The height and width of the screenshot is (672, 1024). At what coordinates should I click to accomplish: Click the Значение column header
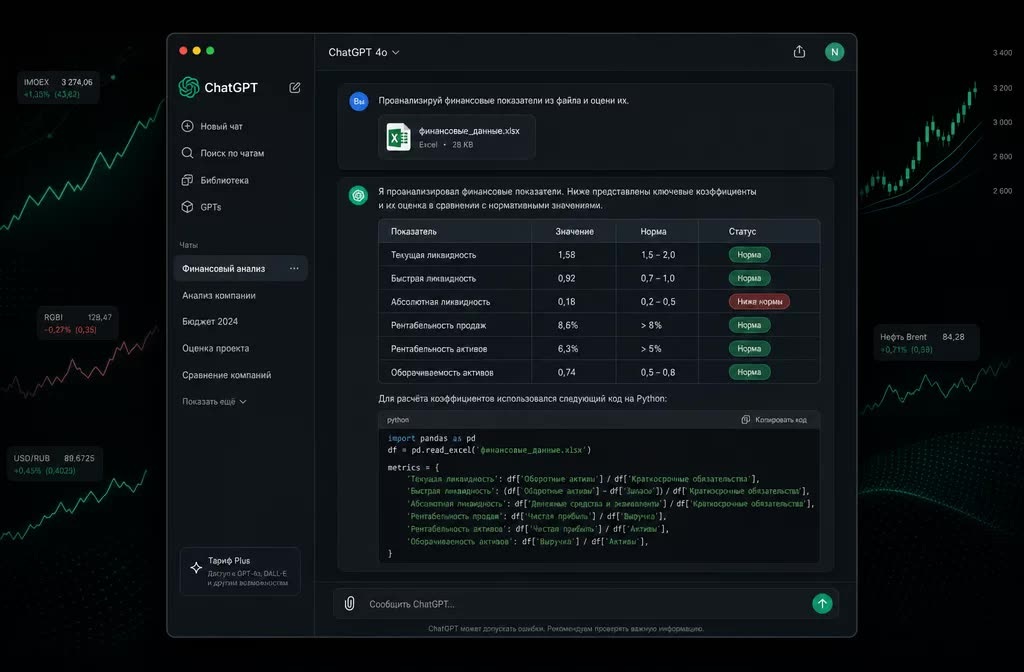point(575,231)
